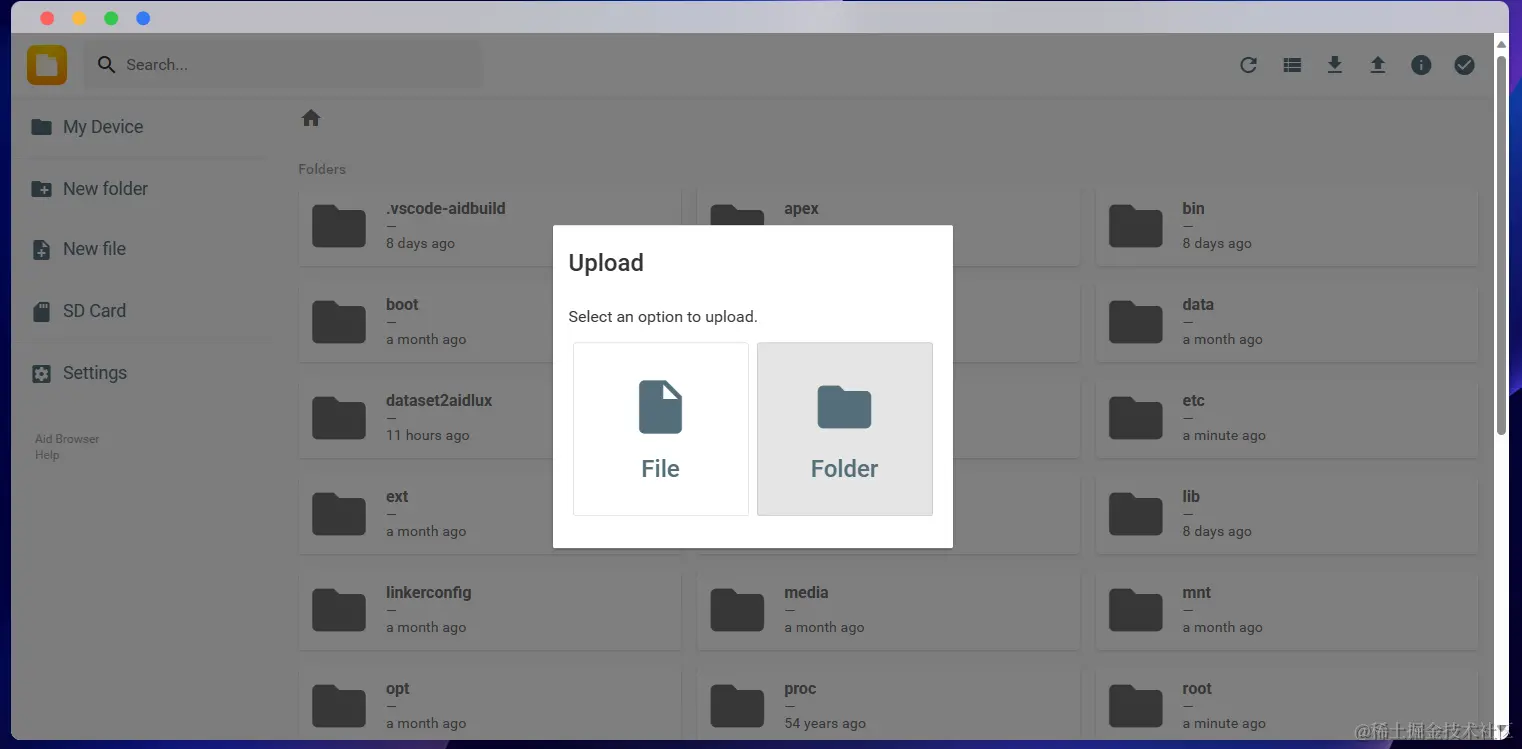Click the page vertical scrollbar thumb
1522x749 pixels.
point(1501,245)
